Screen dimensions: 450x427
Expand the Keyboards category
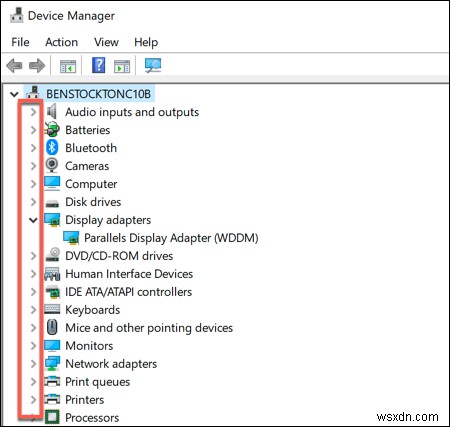coord(33,310)
